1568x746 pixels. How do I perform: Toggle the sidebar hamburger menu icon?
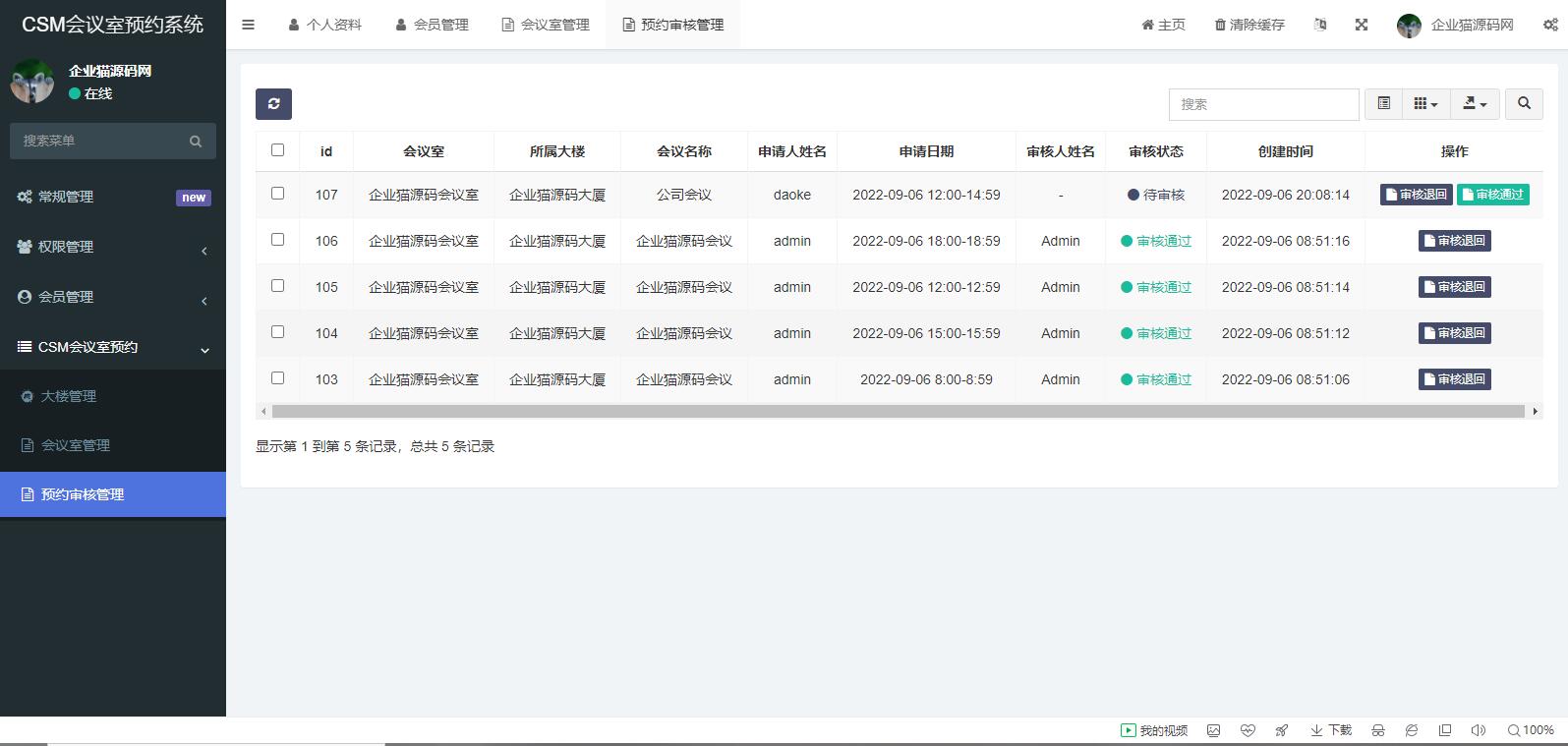pos(249,25)
